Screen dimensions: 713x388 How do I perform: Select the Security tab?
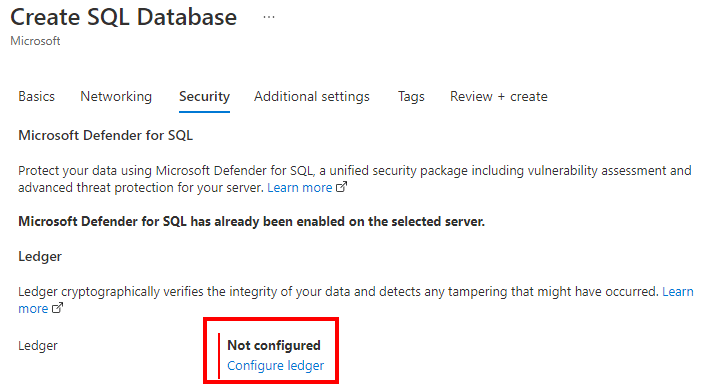tap(204, 96)
